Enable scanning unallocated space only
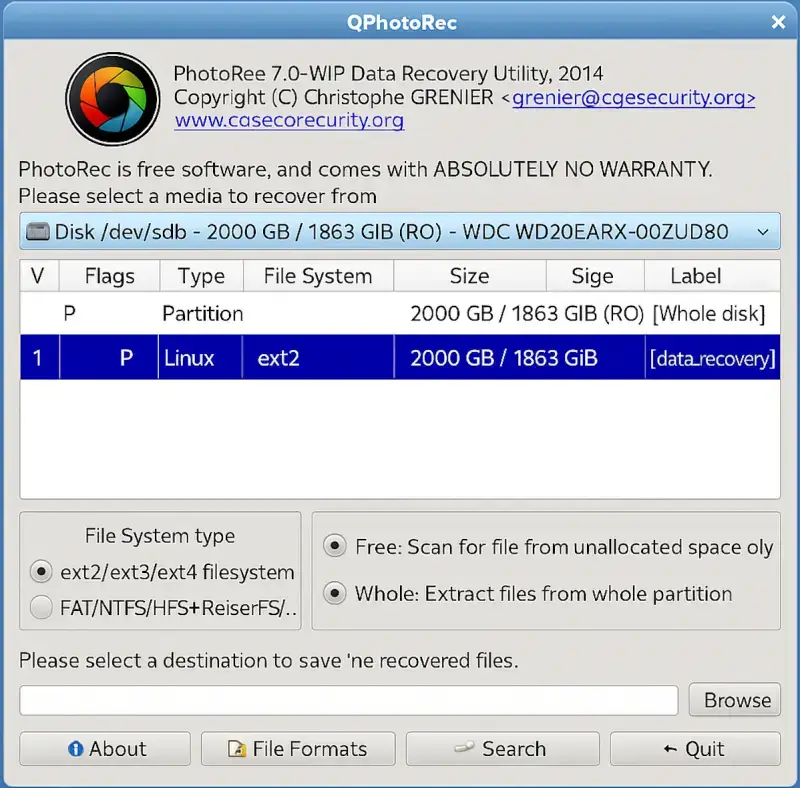 pos(336,547)
